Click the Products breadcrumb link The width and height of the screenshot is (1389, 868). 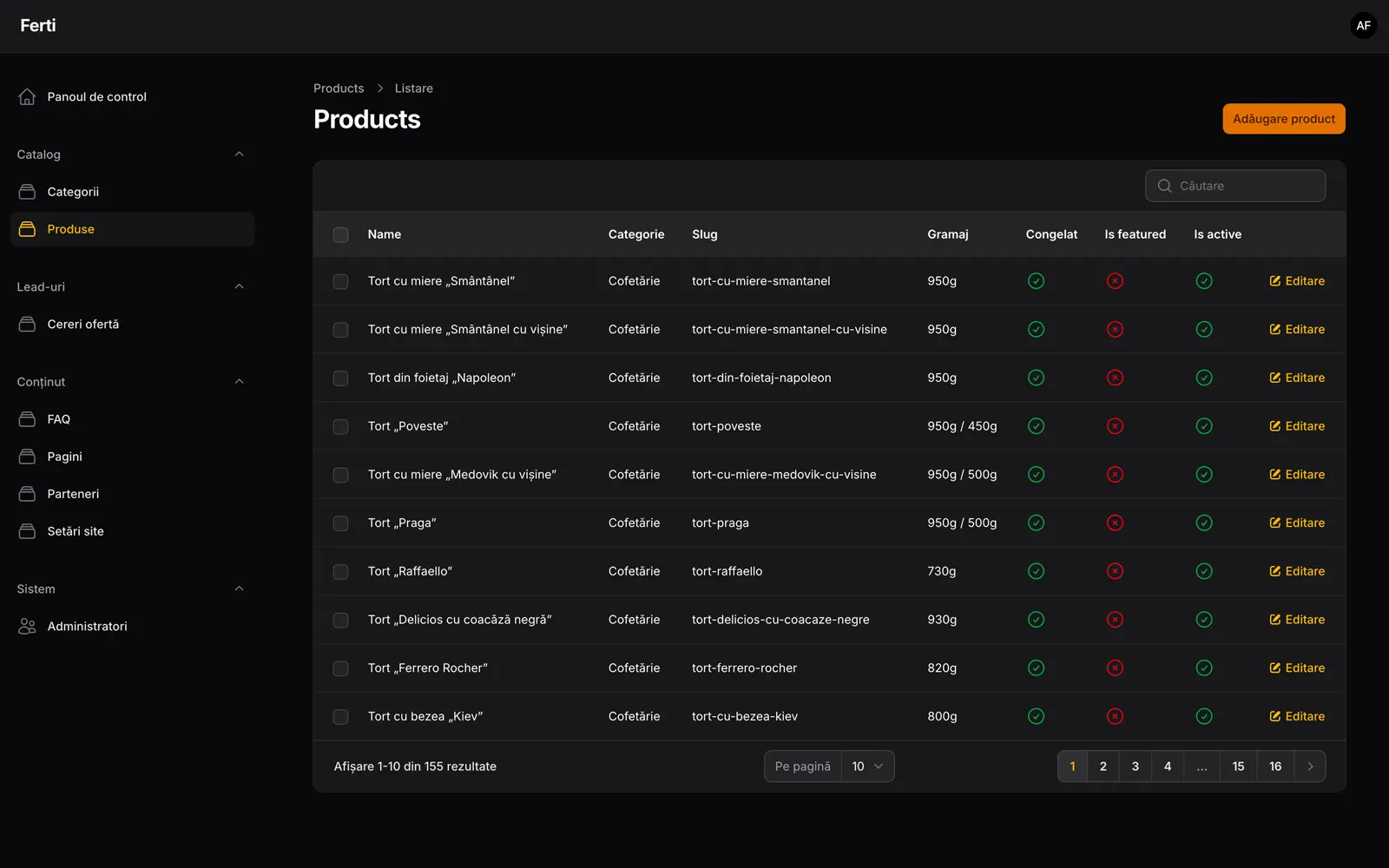pyautogui.click(x=339, y=89)
